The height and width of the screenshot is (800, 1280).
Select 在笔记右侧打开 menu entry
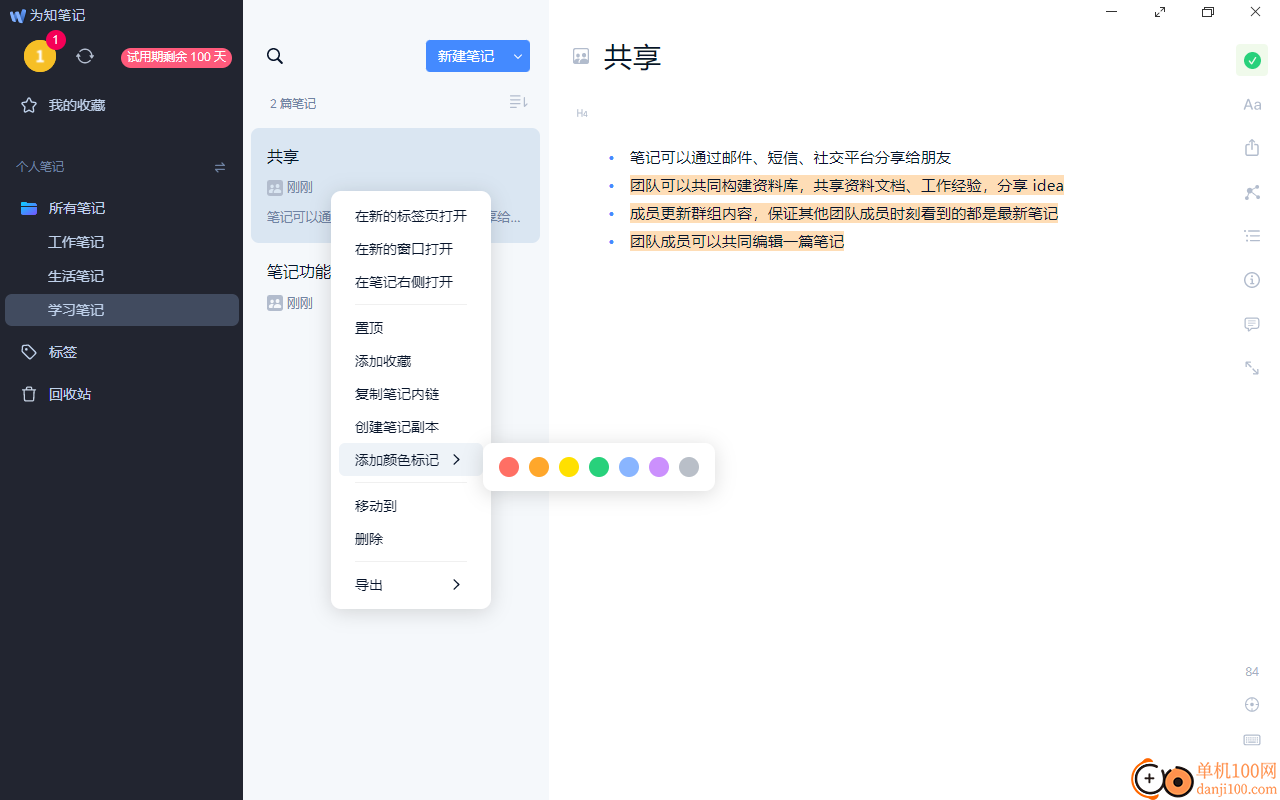411,282
